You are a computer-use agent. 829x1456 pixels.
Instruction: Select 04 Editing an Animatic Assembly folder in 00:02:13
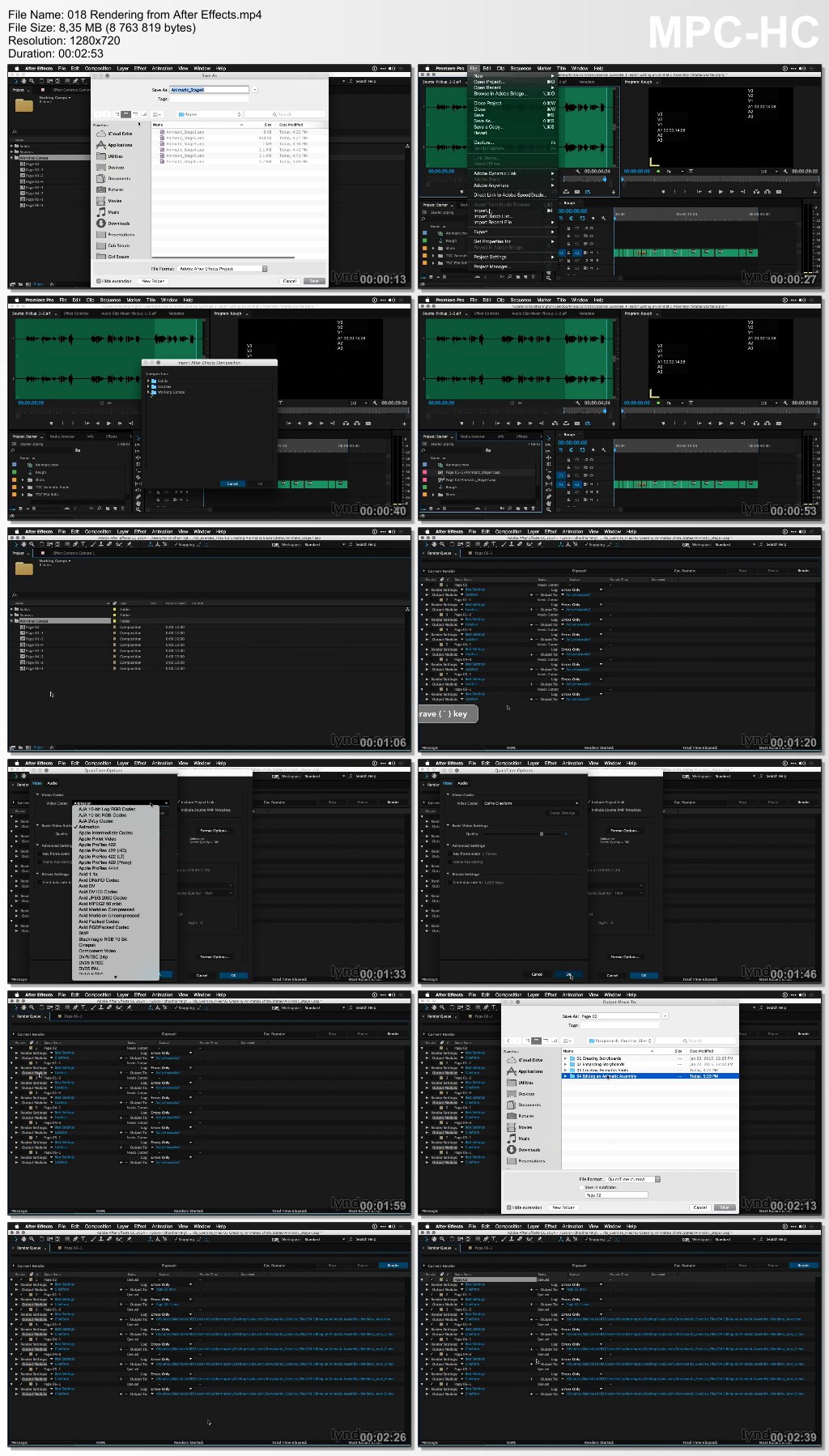pos(651,1076)
